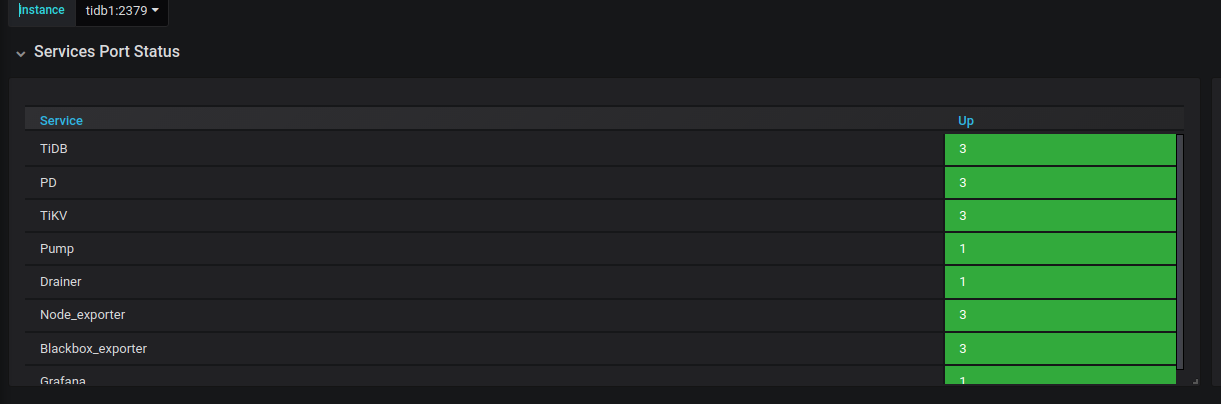Select the Node_exporter service cell
Viewport: 1221px width, 404px height.
(x=82, y=315)
